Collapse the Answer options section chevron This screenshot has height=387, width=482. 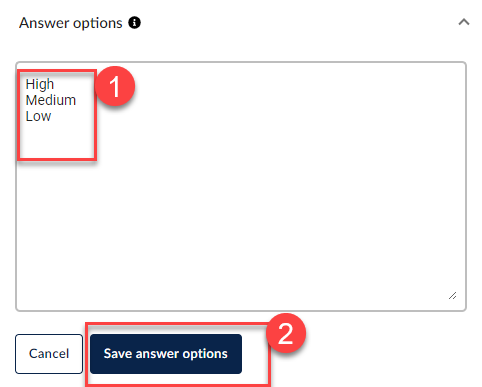[x=464, y=22]
